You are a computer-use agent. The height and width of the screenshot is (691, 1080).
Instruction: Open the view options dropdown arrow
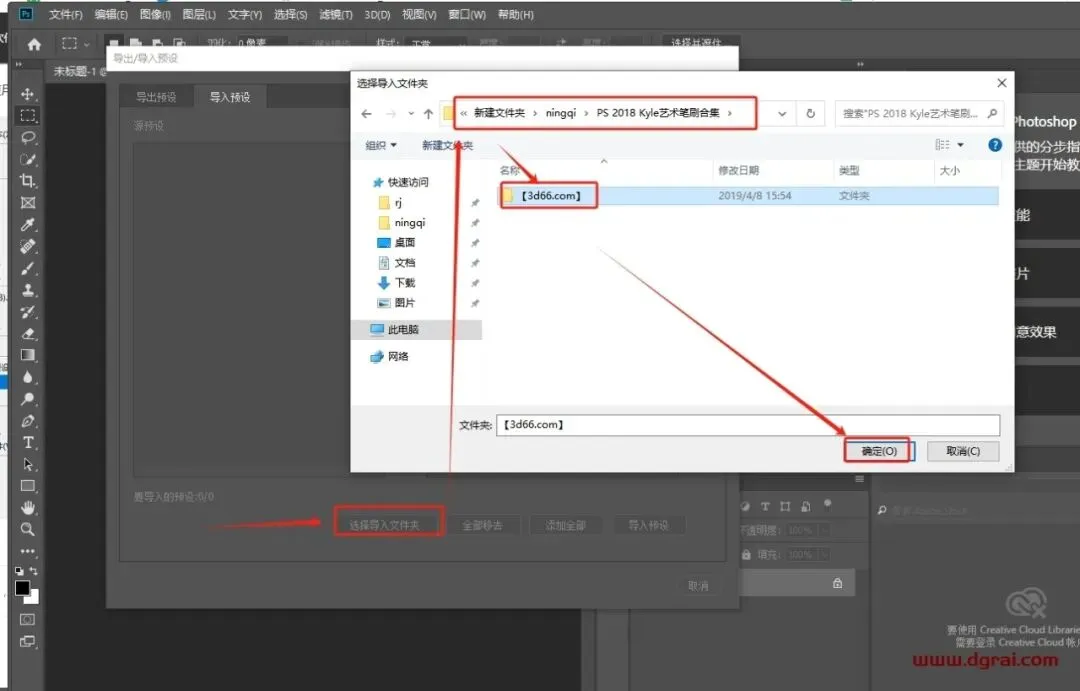point(960,145)
